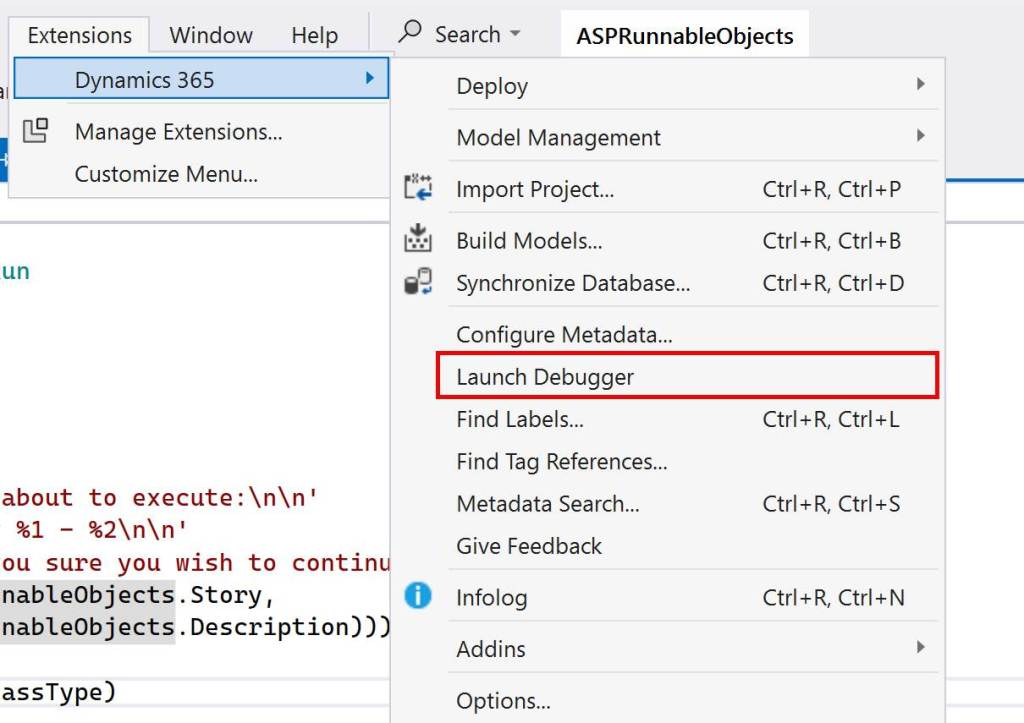Open the Extensions menu
This screenshot has height=723, width=1024.
pyautogui.click(x=79, y=35)
